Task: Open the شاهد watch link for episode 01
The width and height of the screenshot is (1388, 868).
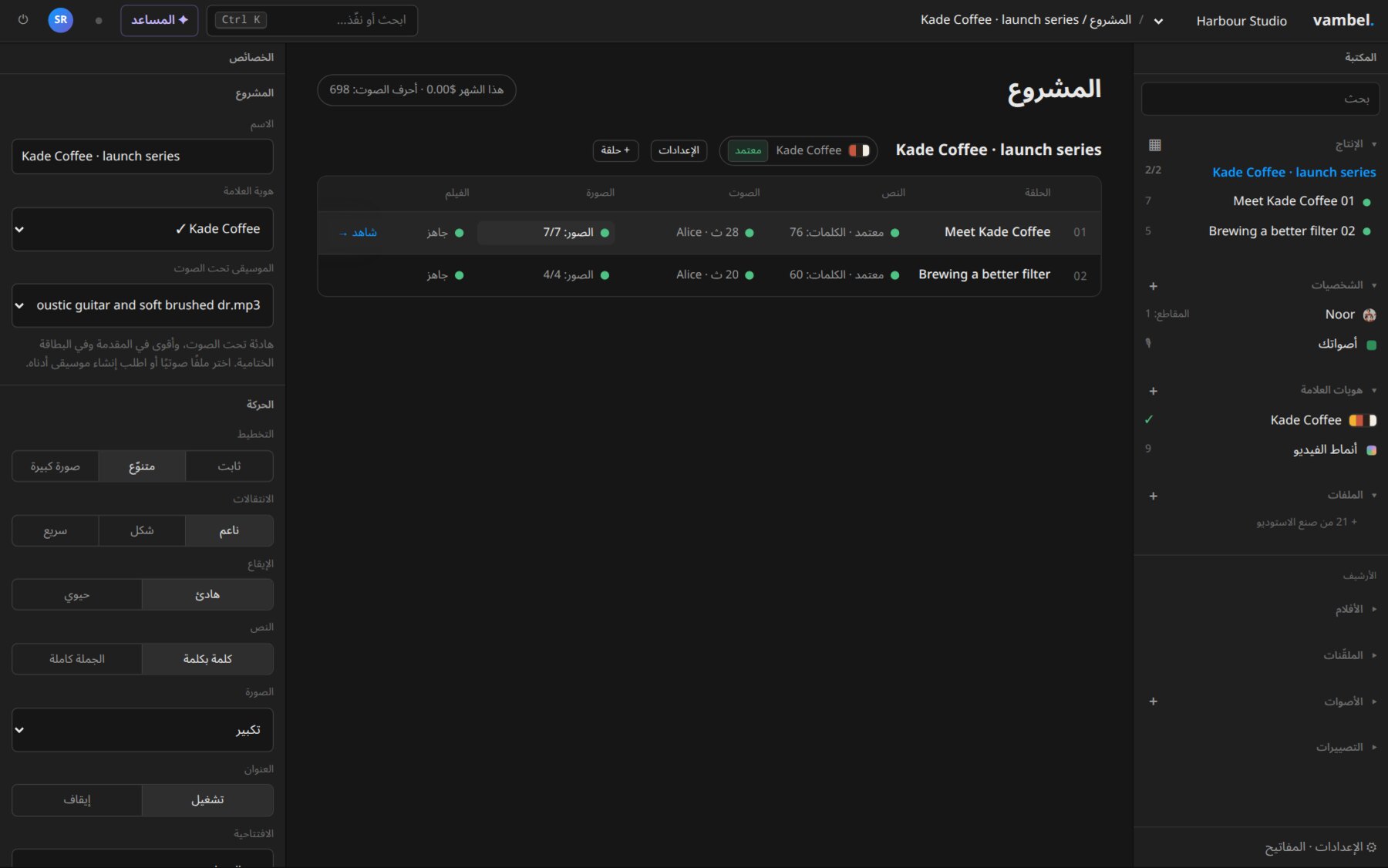Action: click(x=358, y=233)
